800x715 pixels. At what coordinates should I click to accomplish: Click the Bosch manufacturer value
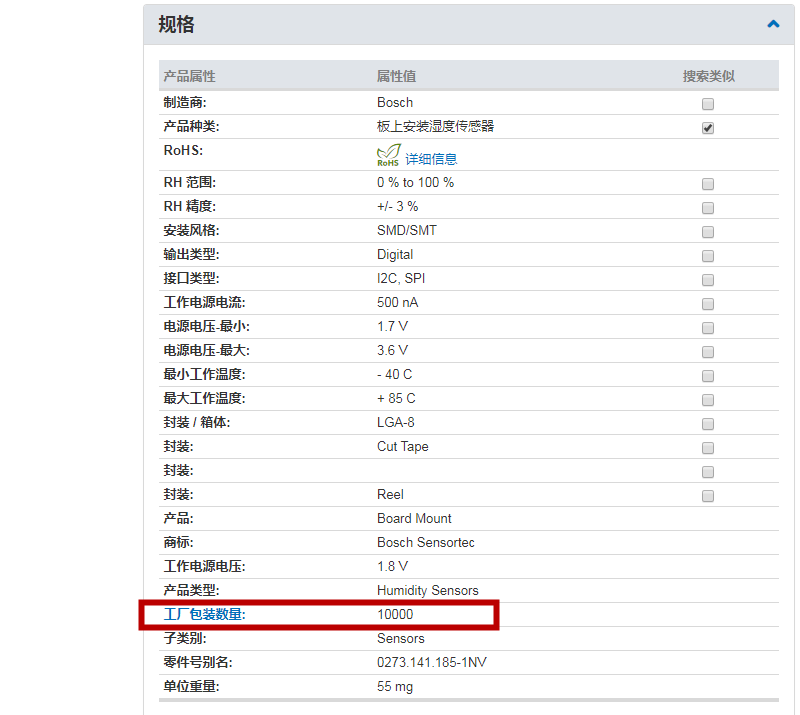(395, 103)
